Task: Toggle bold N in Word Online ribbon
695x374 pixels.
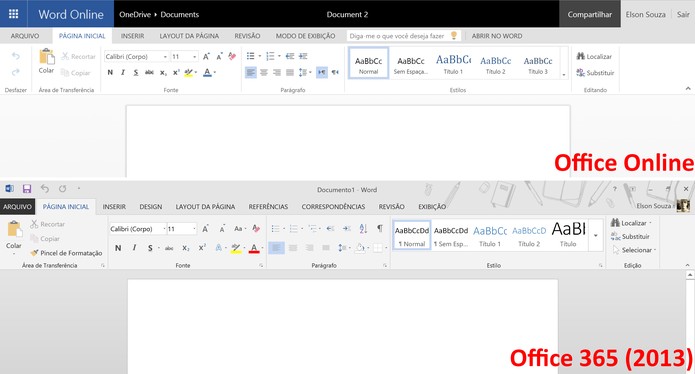Action: pos(110,72)
